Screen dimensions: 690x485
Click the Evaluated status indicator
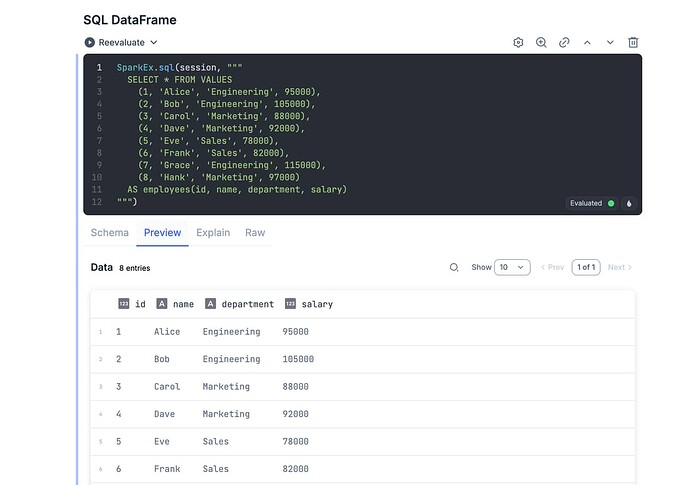(x=592, y=203)
